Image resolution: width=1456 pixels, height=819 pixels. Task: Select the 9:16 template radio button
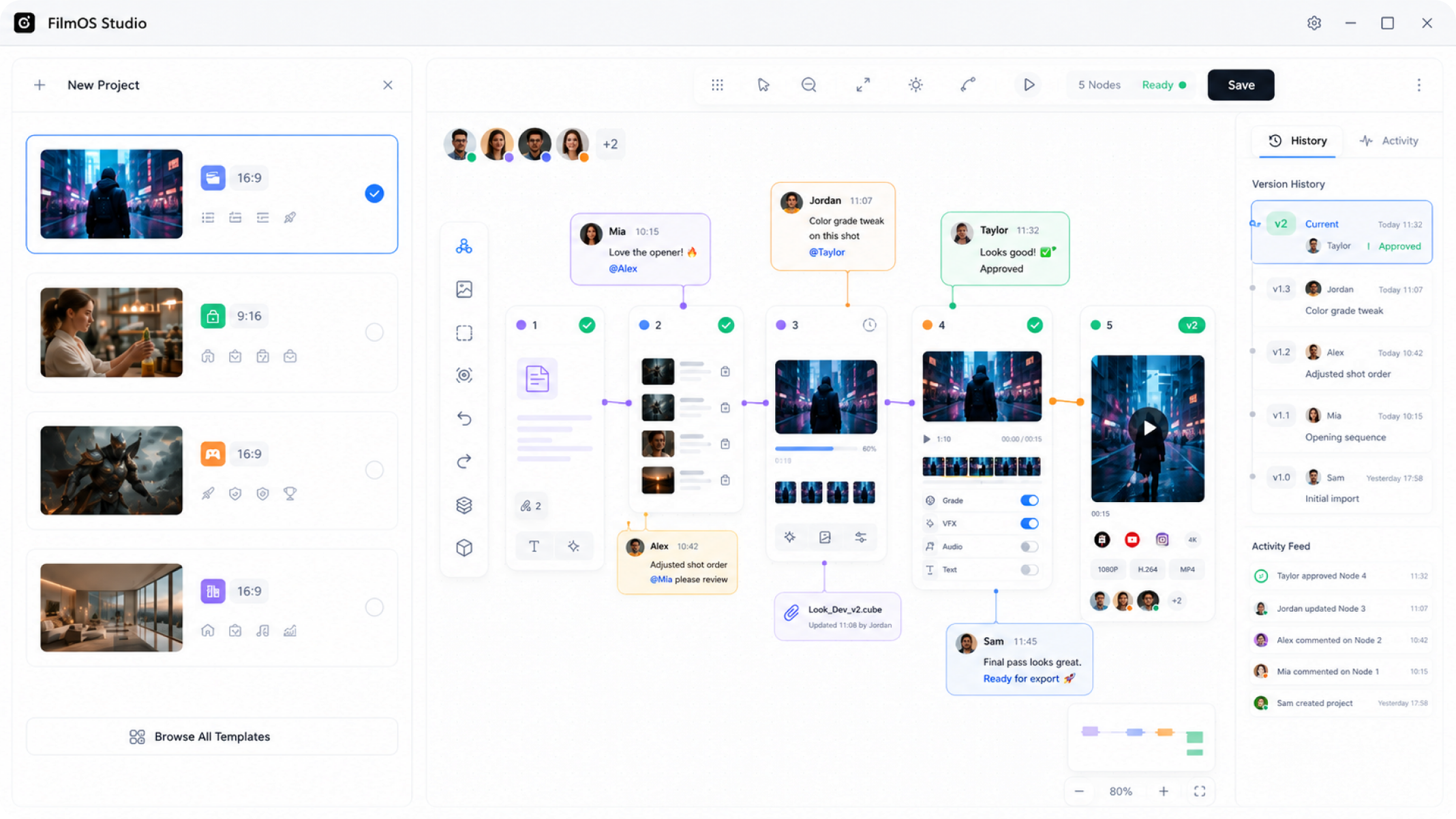tap(374, 332)
